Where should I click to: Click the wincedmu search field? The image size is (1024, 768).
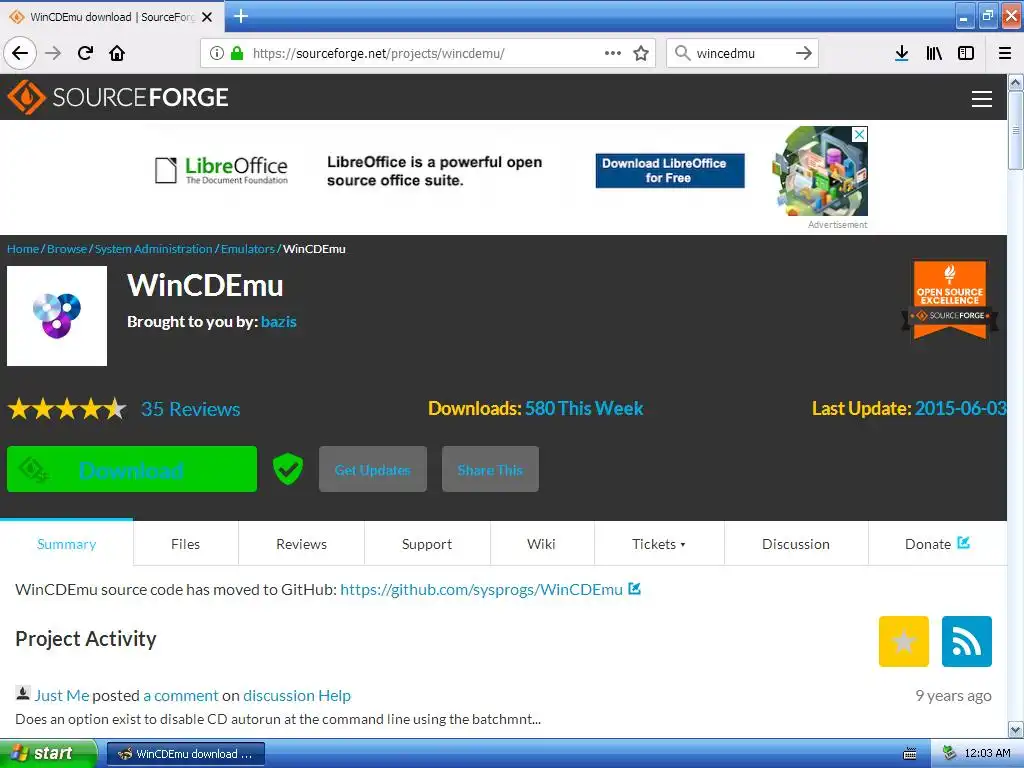click(741, 53)
